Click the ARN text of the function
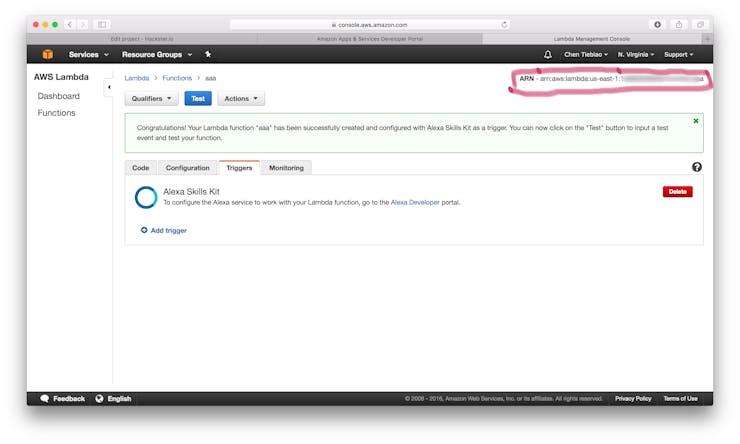Screen dimensions: 740x444 (x=611, y=79)
